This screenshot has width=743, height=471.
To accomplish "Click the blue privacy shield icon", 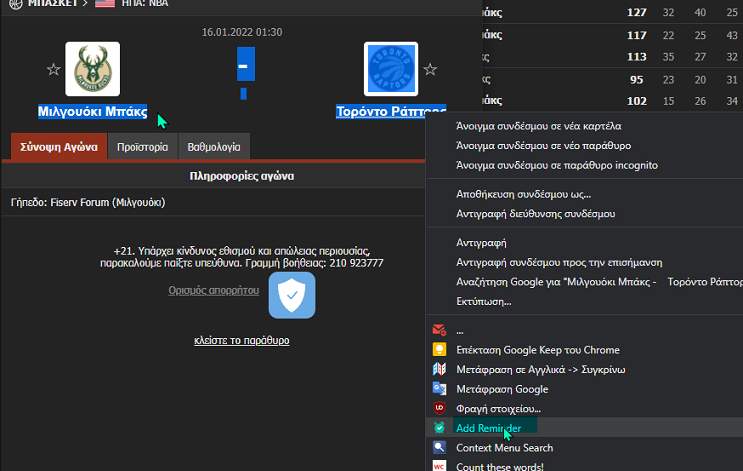I will click(x=292, y=295).
